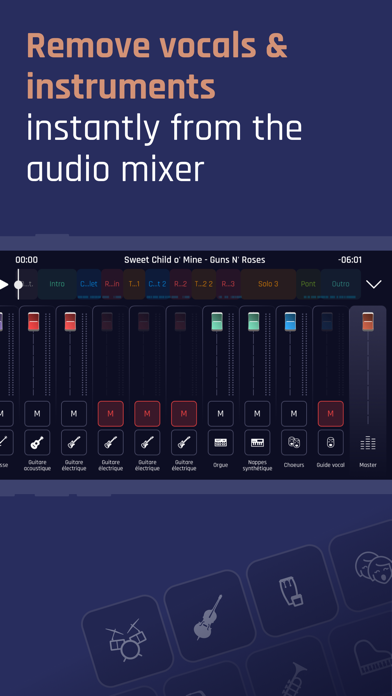
Task: Jump to the R...2 section
Action: coord(181,284)
